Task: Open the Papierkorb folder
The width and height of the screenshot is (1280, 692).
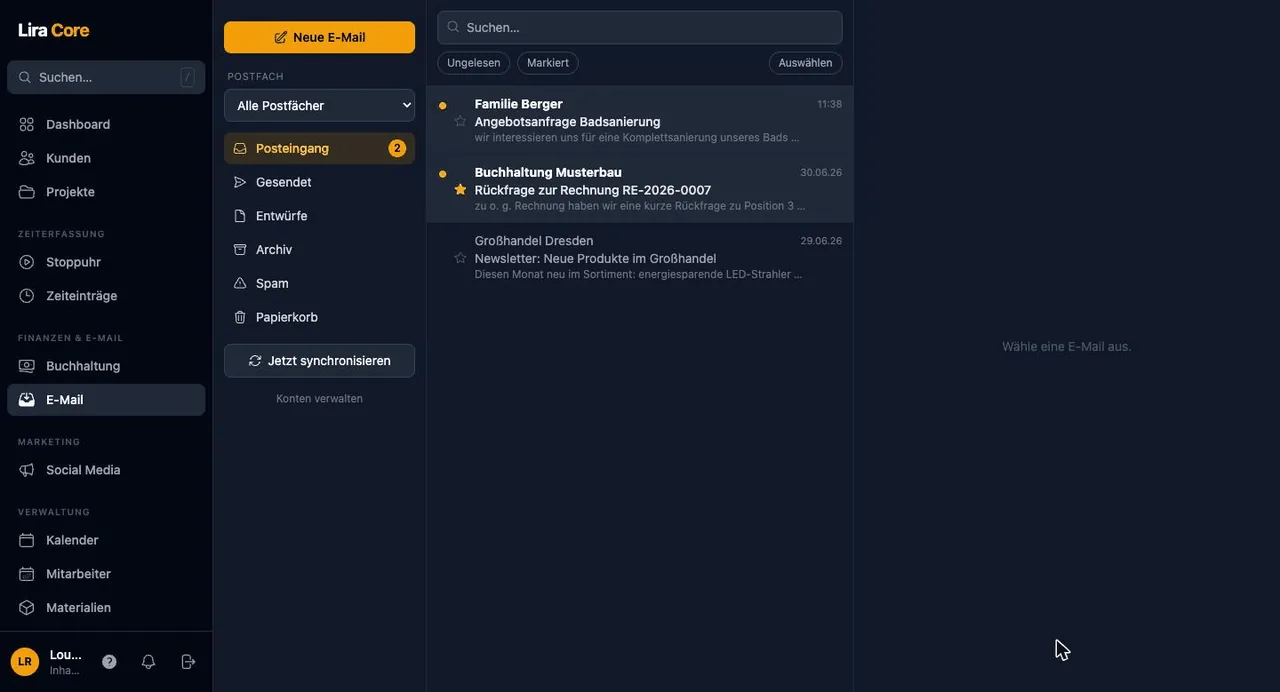Action: coord(319,317)
